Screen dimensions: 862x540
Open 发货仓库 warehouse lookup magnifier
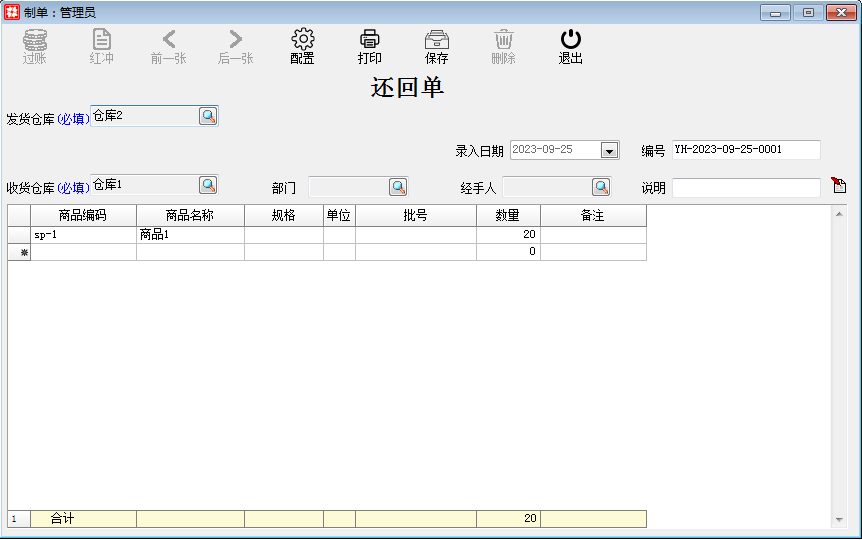pos(208,116)
